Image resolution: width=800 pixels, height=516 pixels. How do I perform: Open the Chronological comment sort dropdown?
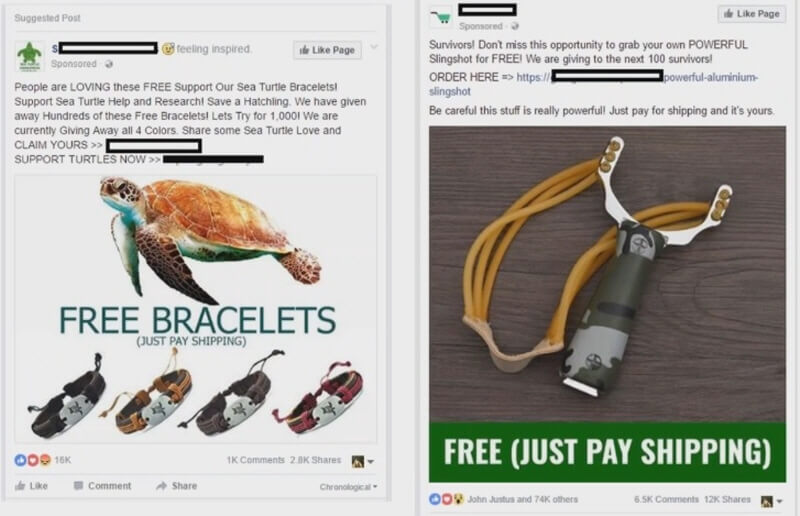pyautogui.click(x=348, y=487)
